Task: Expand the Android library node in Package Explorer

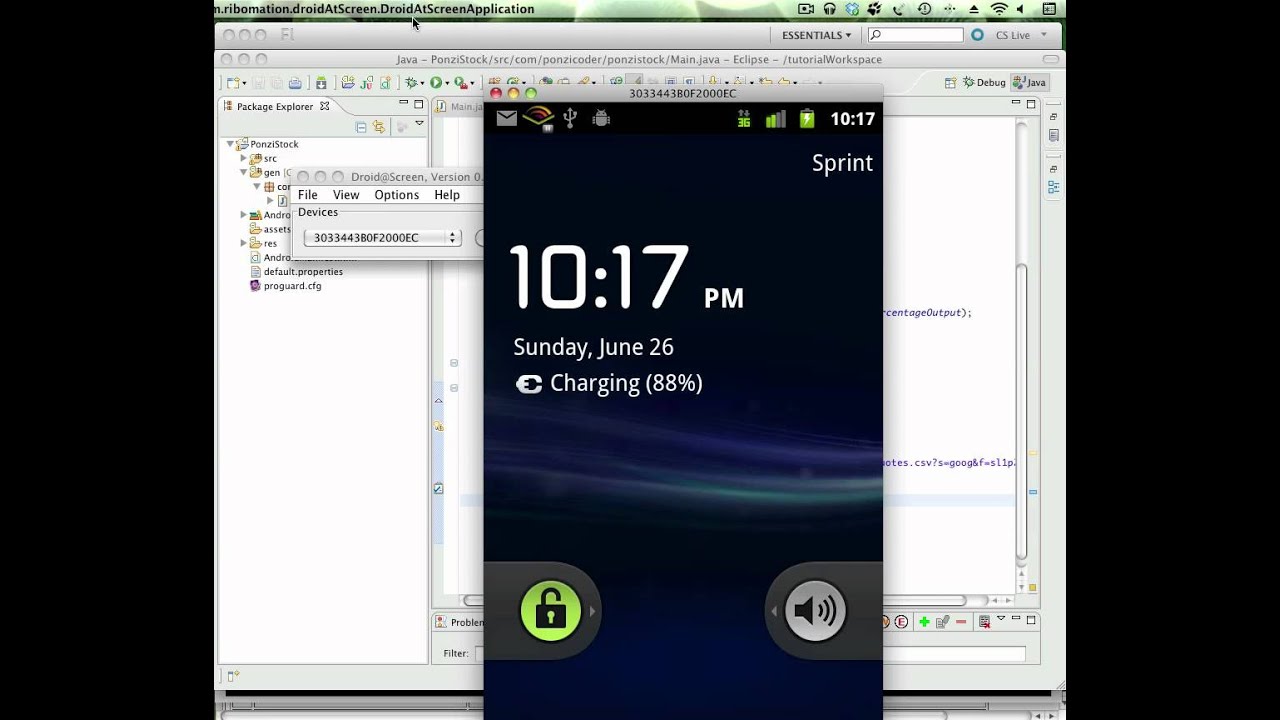Action: [243, 215]
